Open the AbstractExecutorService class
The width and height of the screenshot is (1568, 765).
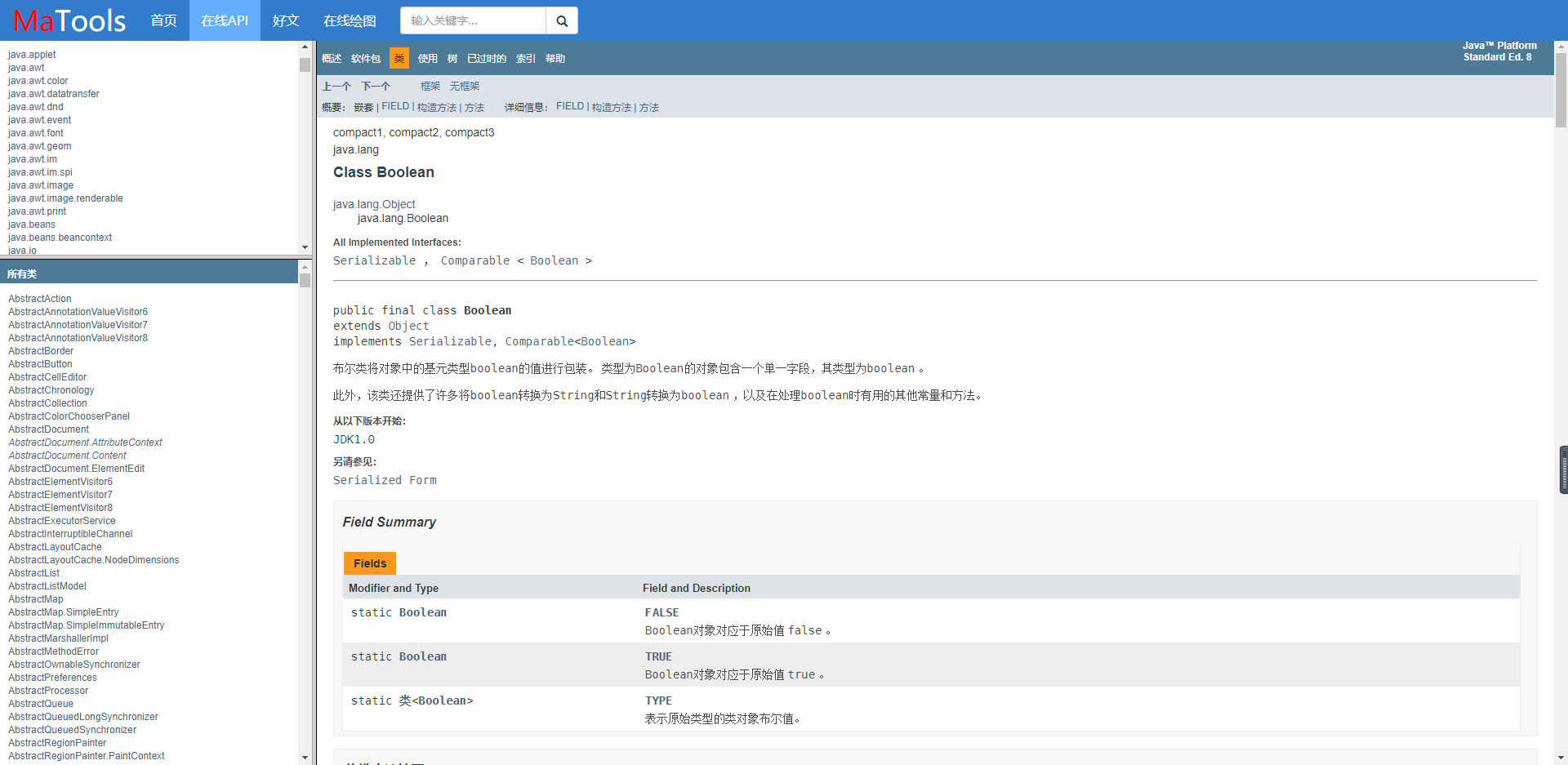[x=62, y=521]
